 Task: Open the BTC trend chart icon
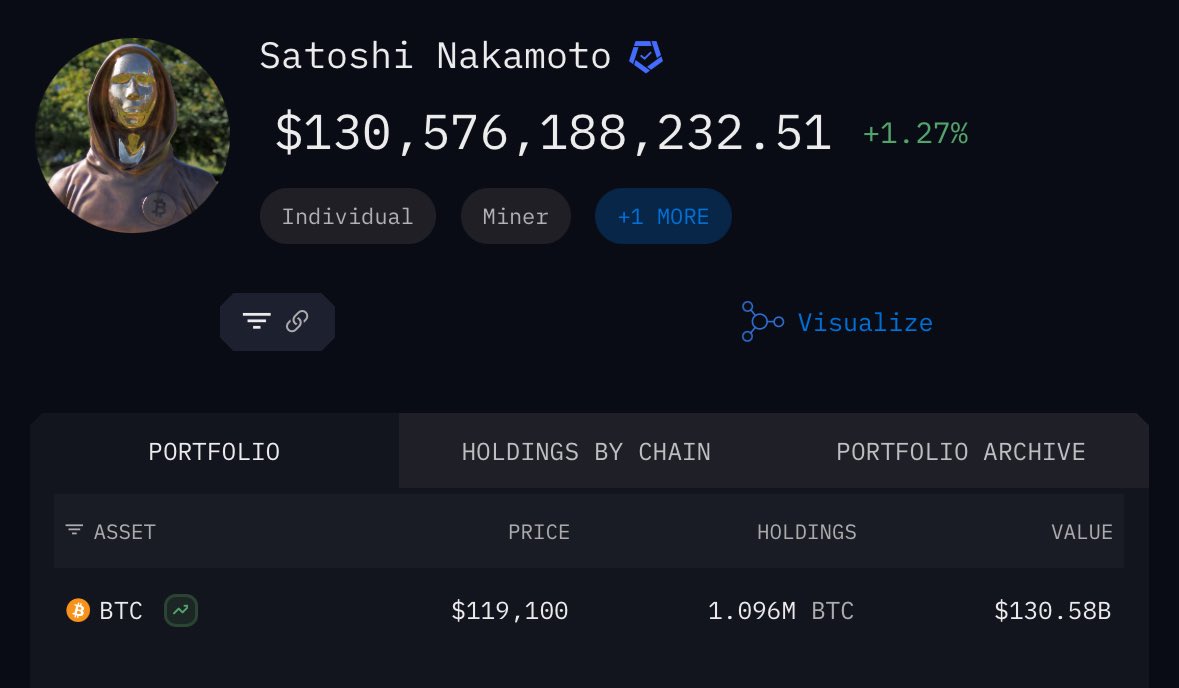pyautogui.click(x=181, y=610)
